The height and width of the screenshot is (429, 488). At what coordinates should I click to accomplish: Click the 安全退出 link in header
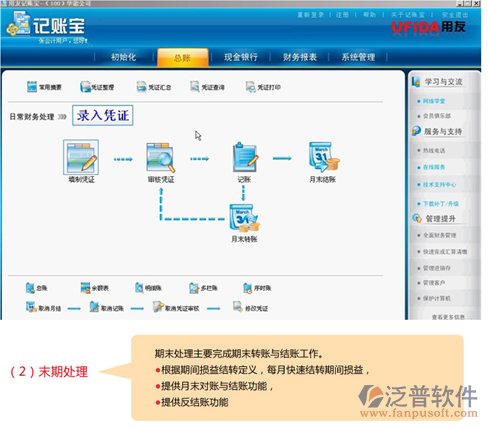click(455, 15)
